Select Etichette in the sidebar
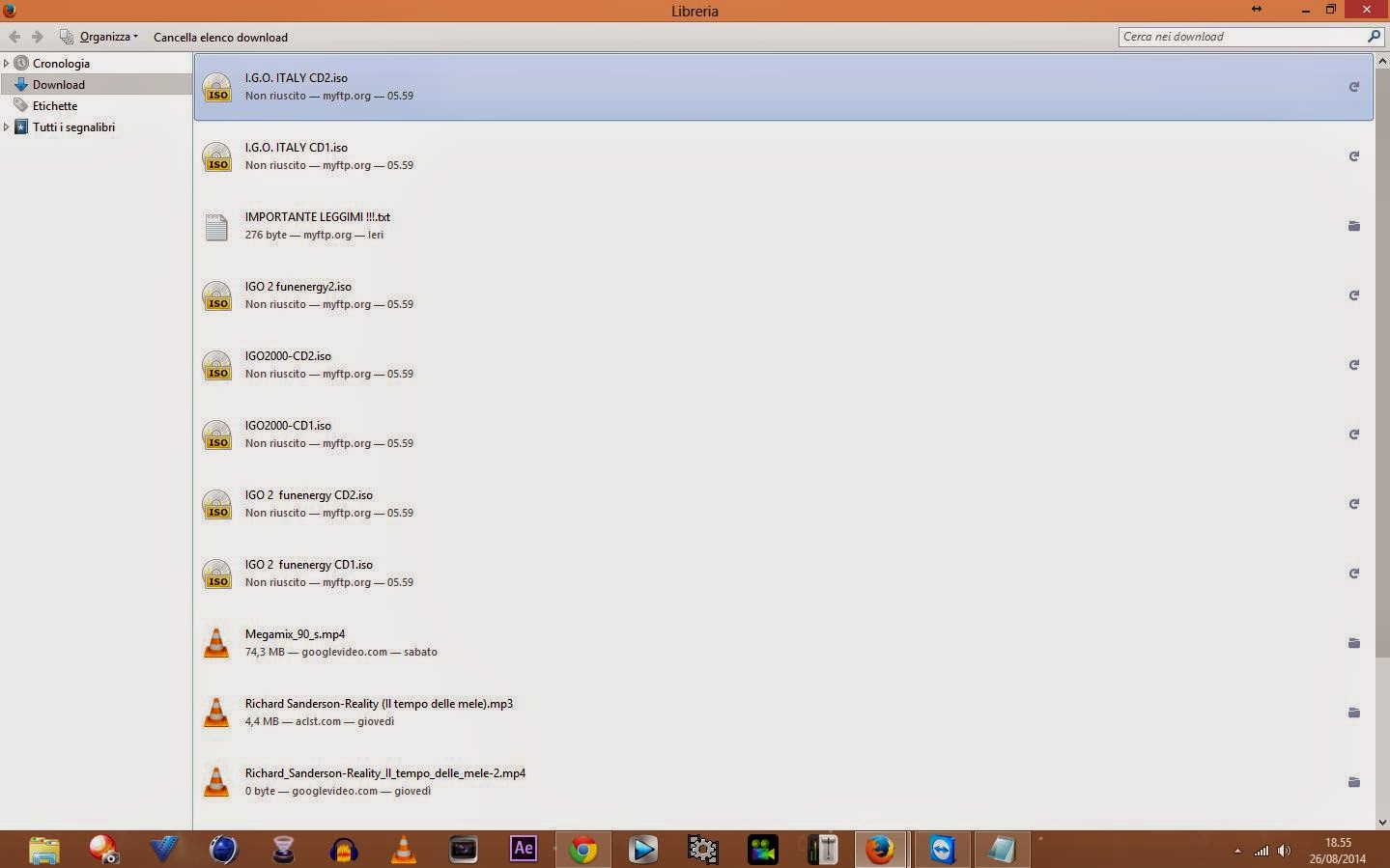 coord(55,106)
